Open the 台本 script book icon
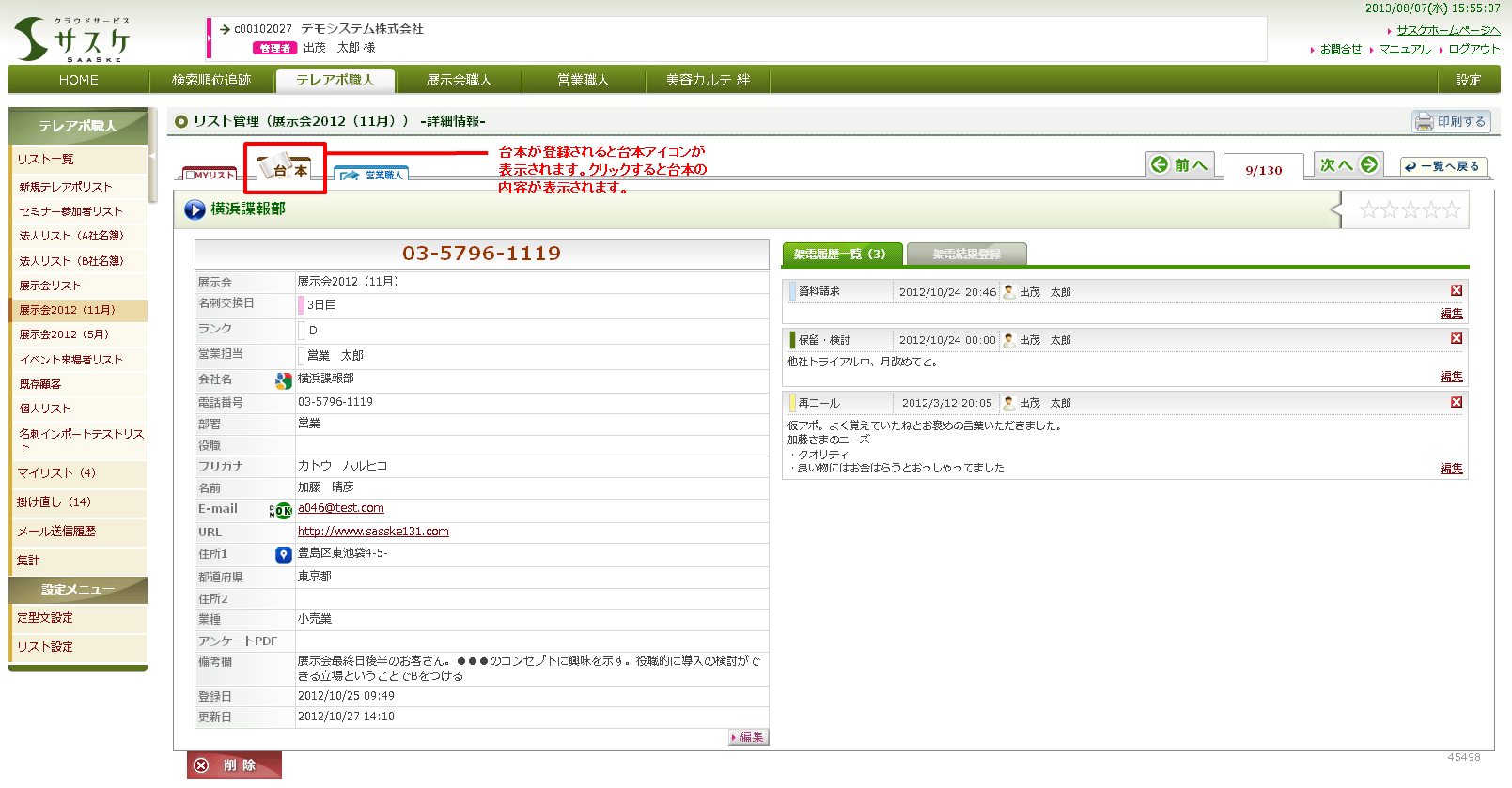The width and height of the screenshot is (1512, 788). [284, 169]
